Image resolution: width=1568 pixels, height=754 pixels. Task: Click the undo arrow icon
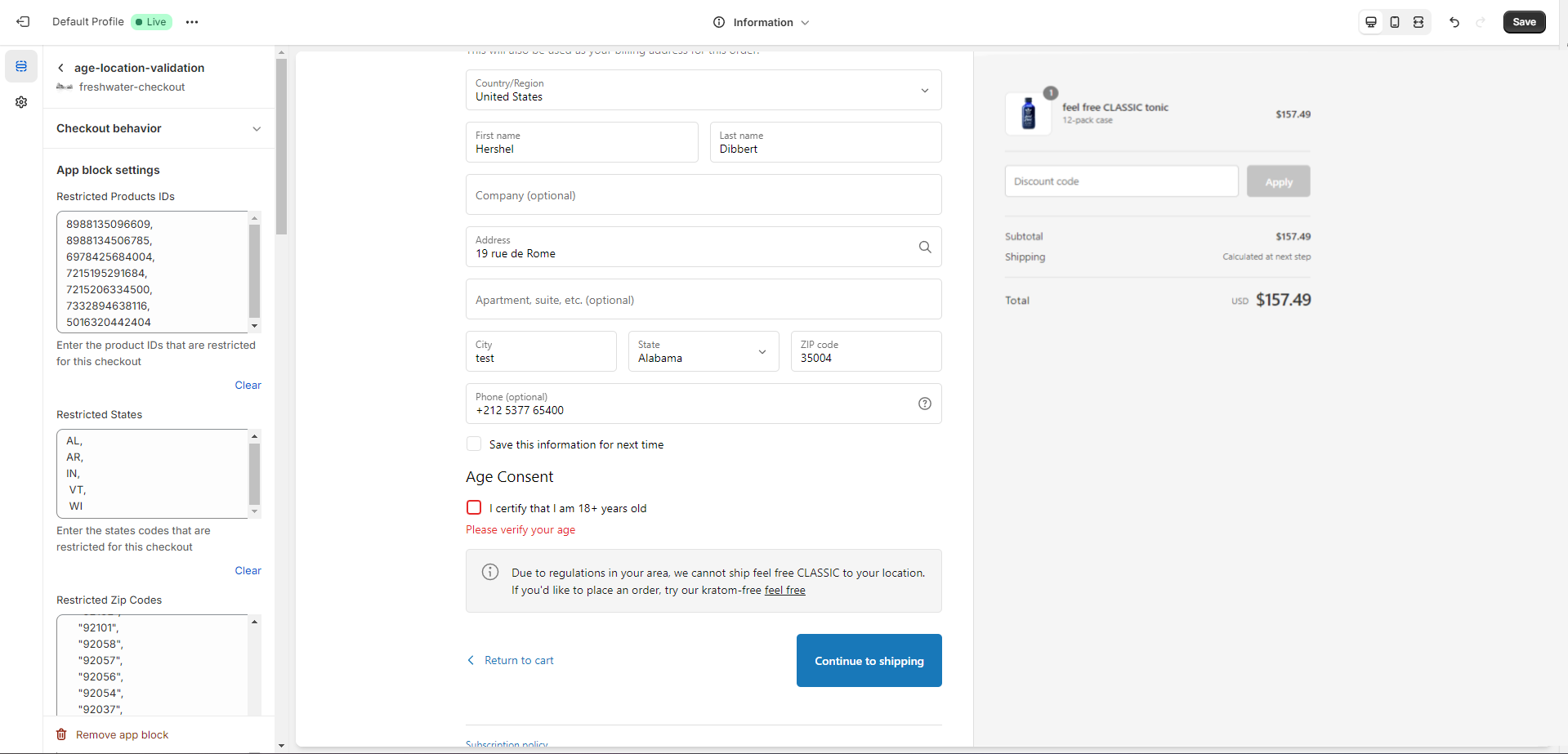click(1454, 22)
